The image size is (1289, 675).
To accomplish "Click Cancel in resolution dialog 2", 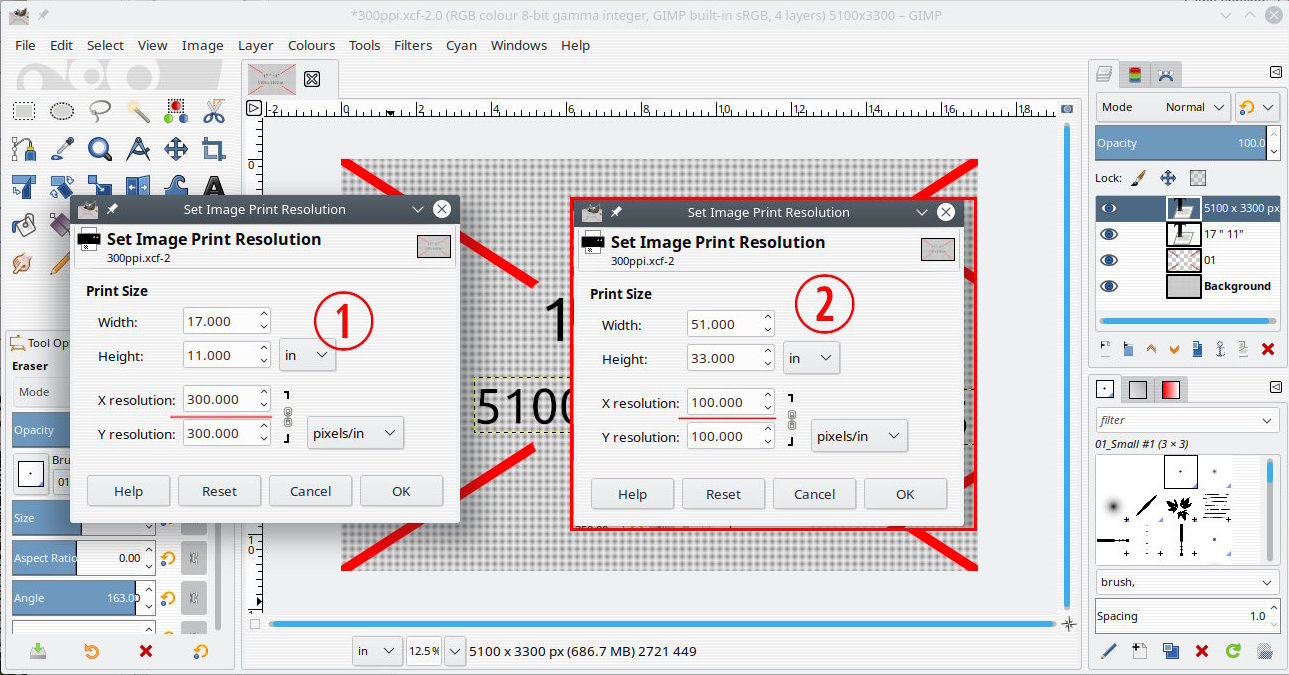I will point(814,494).
